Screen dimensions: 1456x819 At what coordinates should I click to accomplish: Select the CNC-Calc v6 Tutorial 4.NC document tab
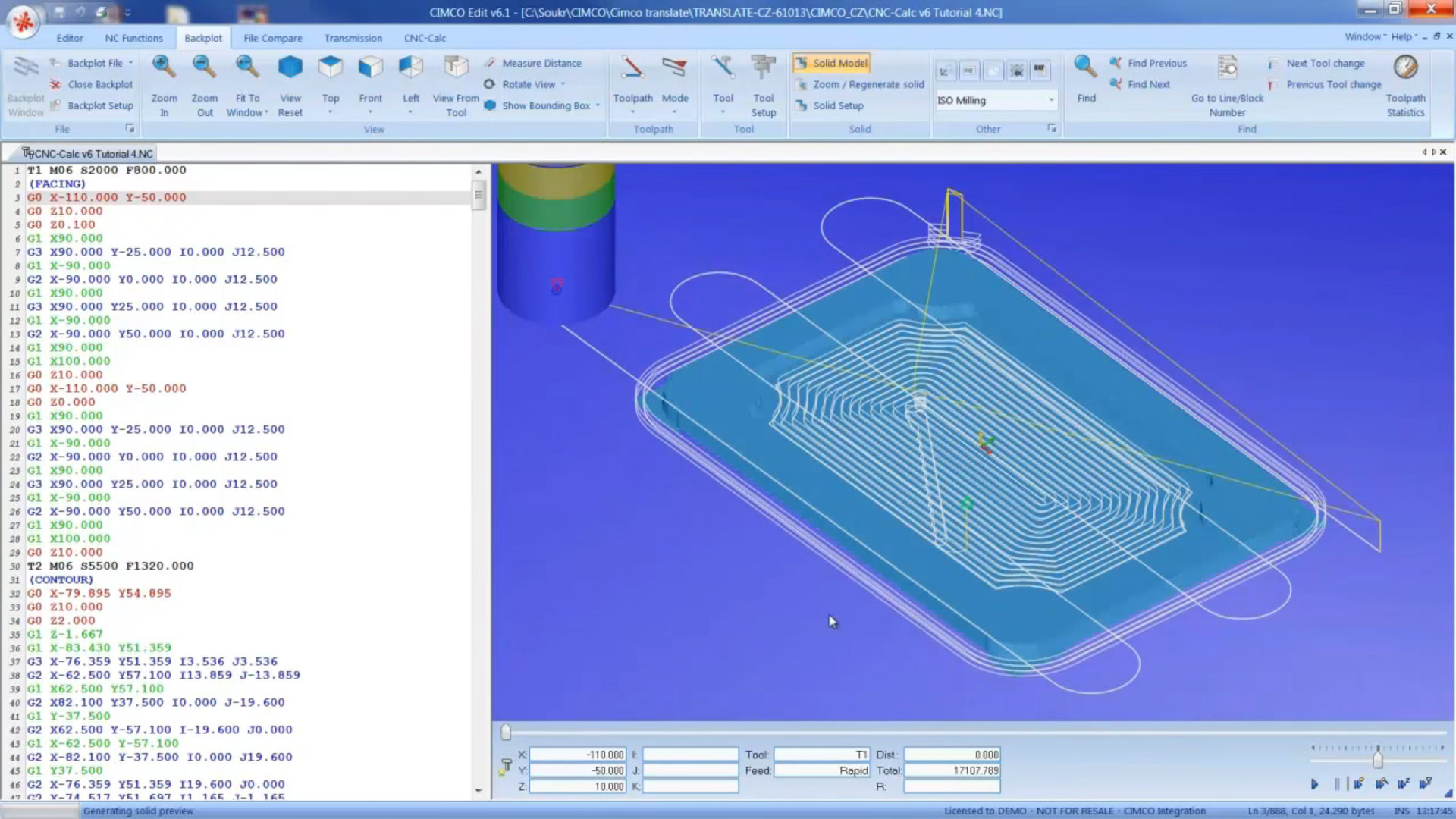87,153
